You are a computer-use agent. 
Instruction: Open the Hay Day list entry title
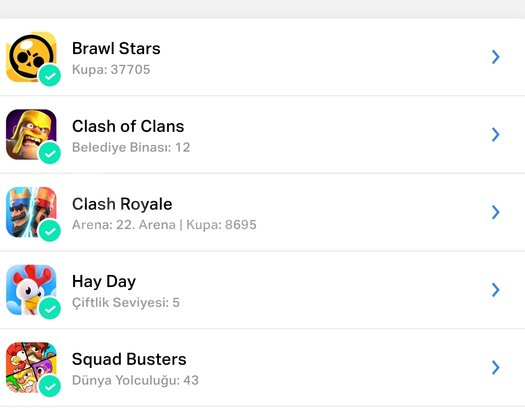(x=104, y=282)
